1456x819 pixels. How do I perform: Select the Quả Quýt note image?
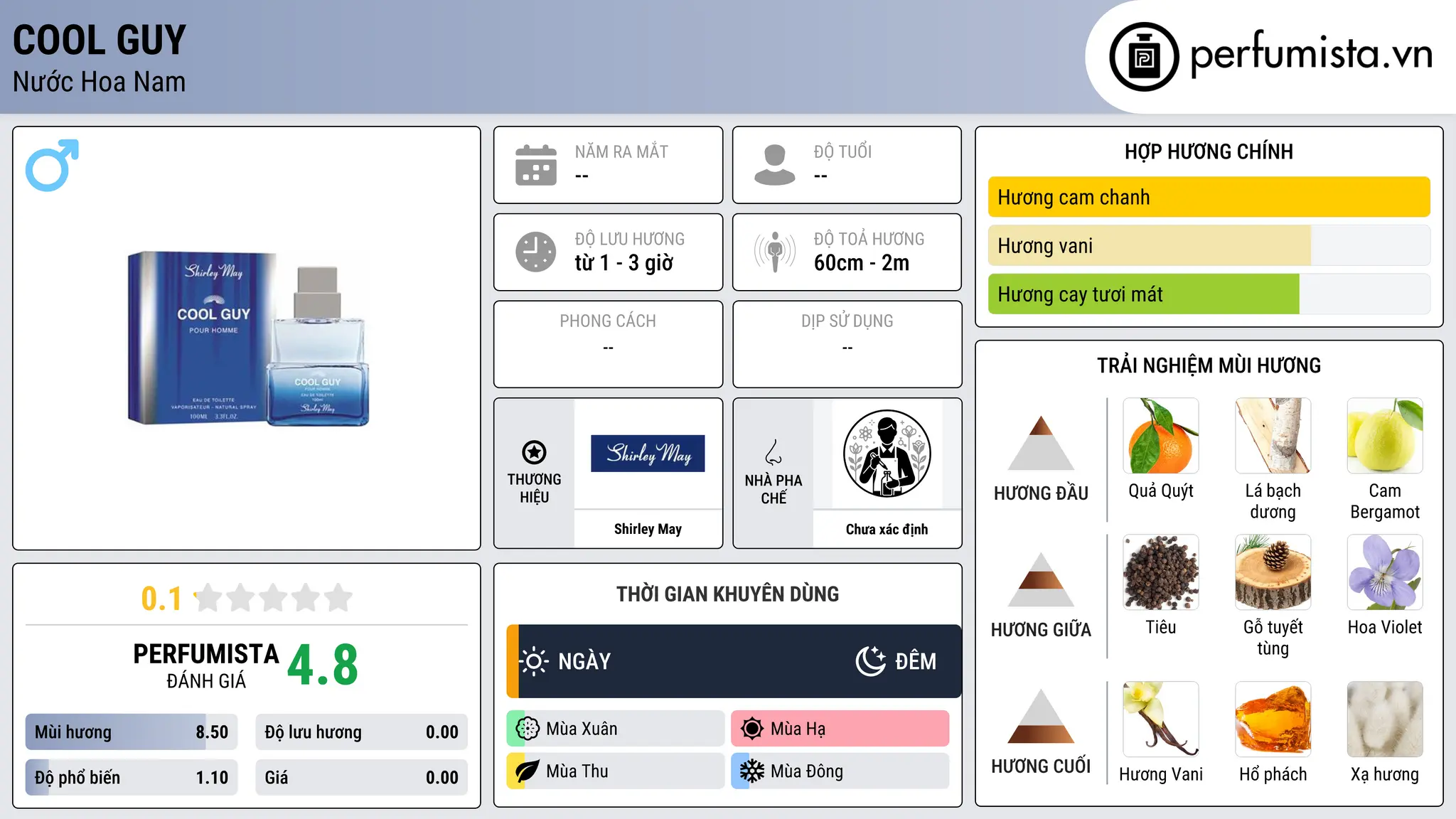(1161, 436)
